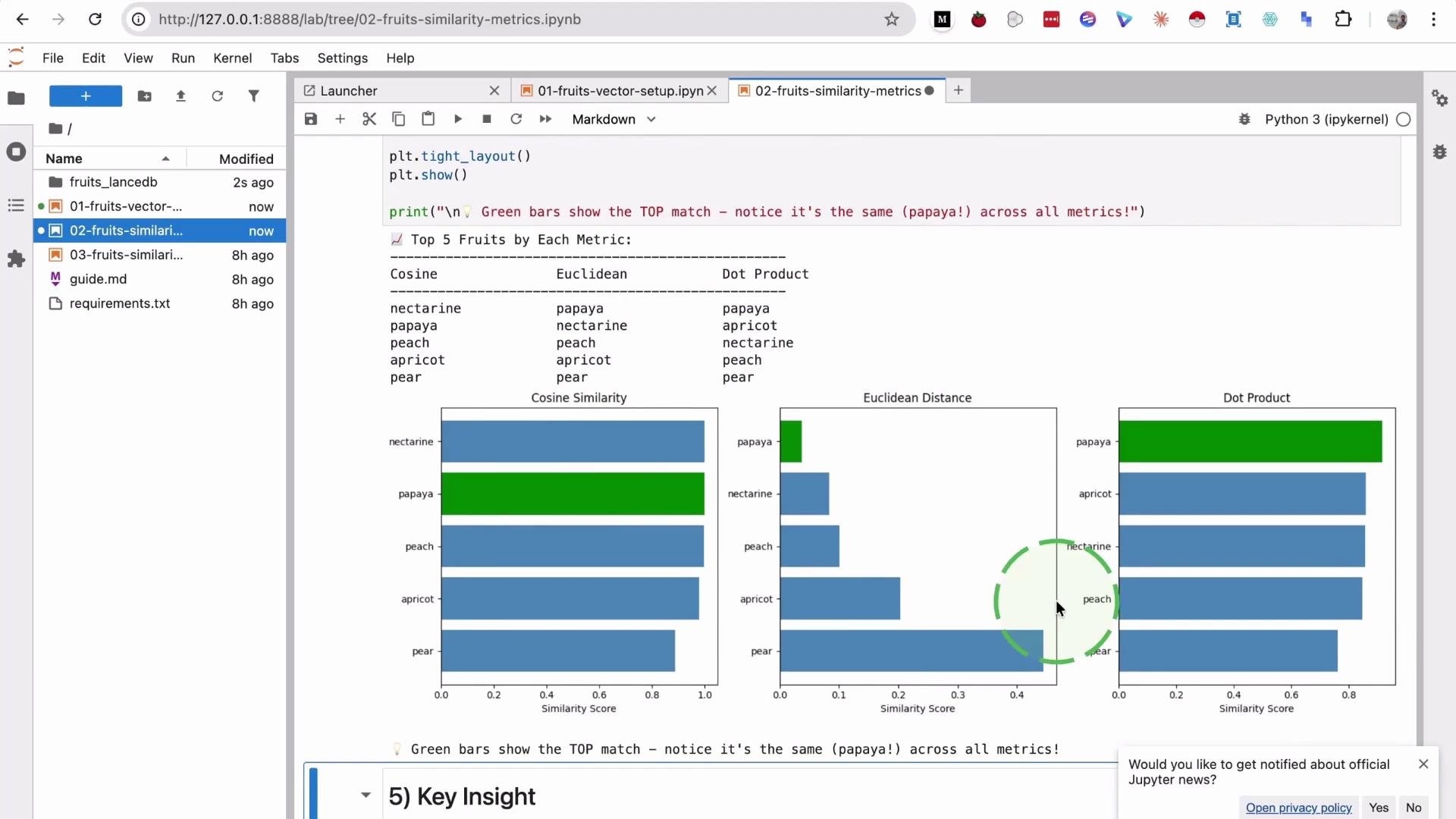Open browser extensions puzzle icon
Screen dimensions: 1456x819
point(1343,20)
